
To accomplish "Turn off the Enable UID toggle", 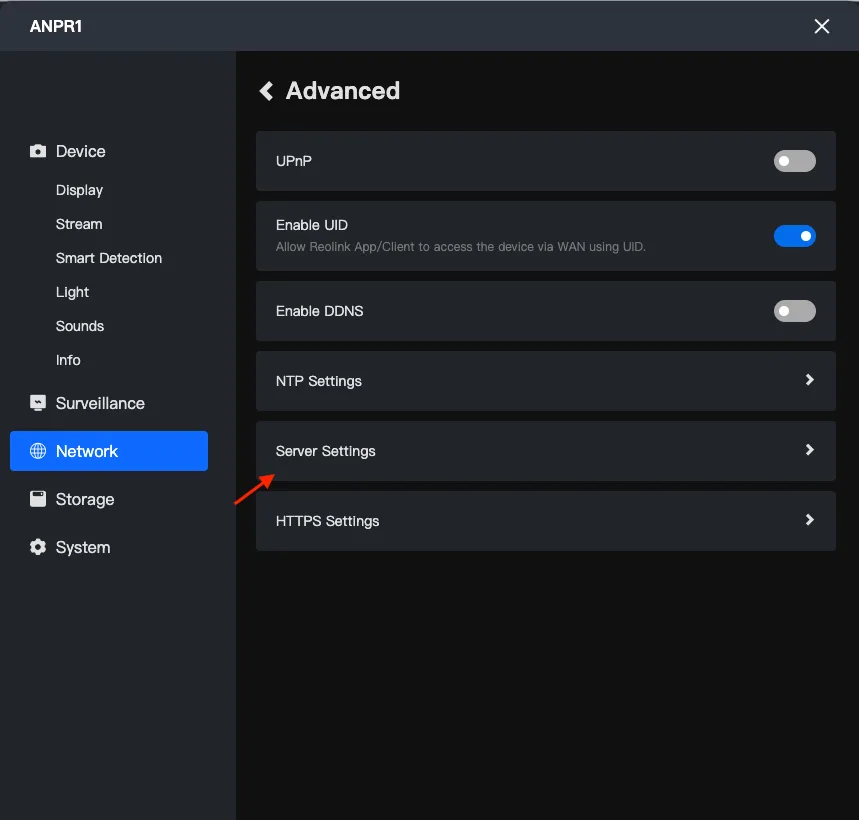I will coord(794,236).
